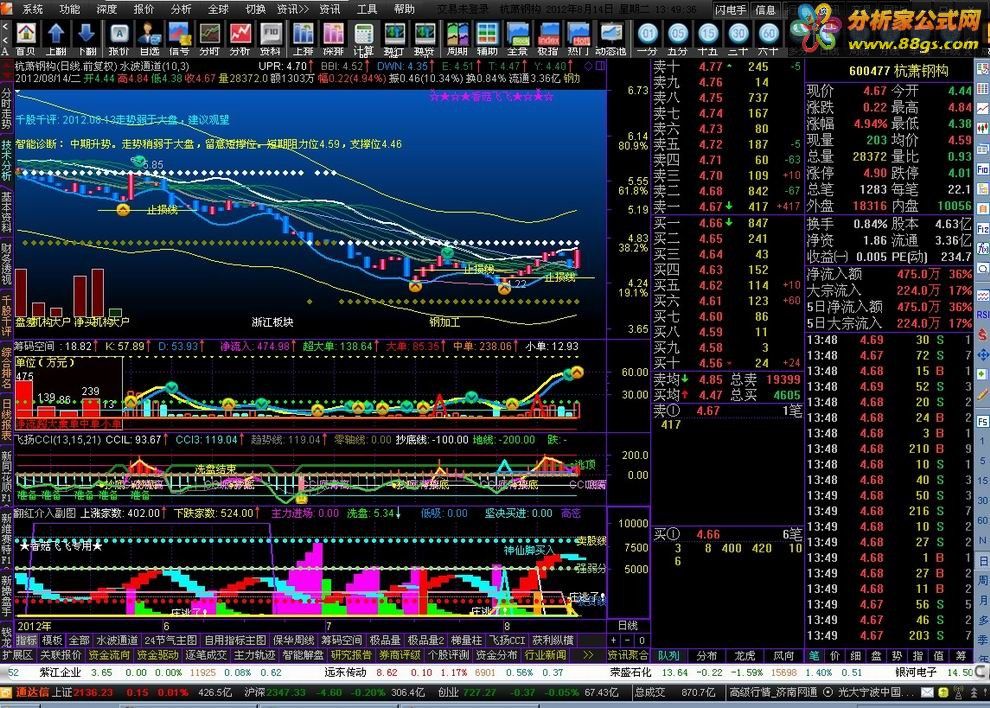
Task: Click the 浙江板块 sector label on chart
Action: [272, 322]
